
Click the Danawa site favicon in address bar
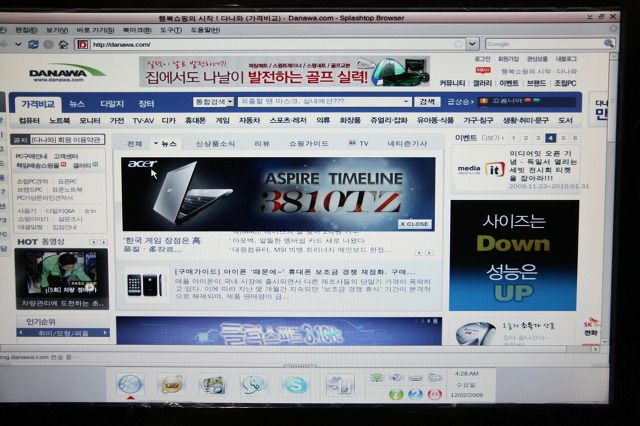tap(83, 44)
